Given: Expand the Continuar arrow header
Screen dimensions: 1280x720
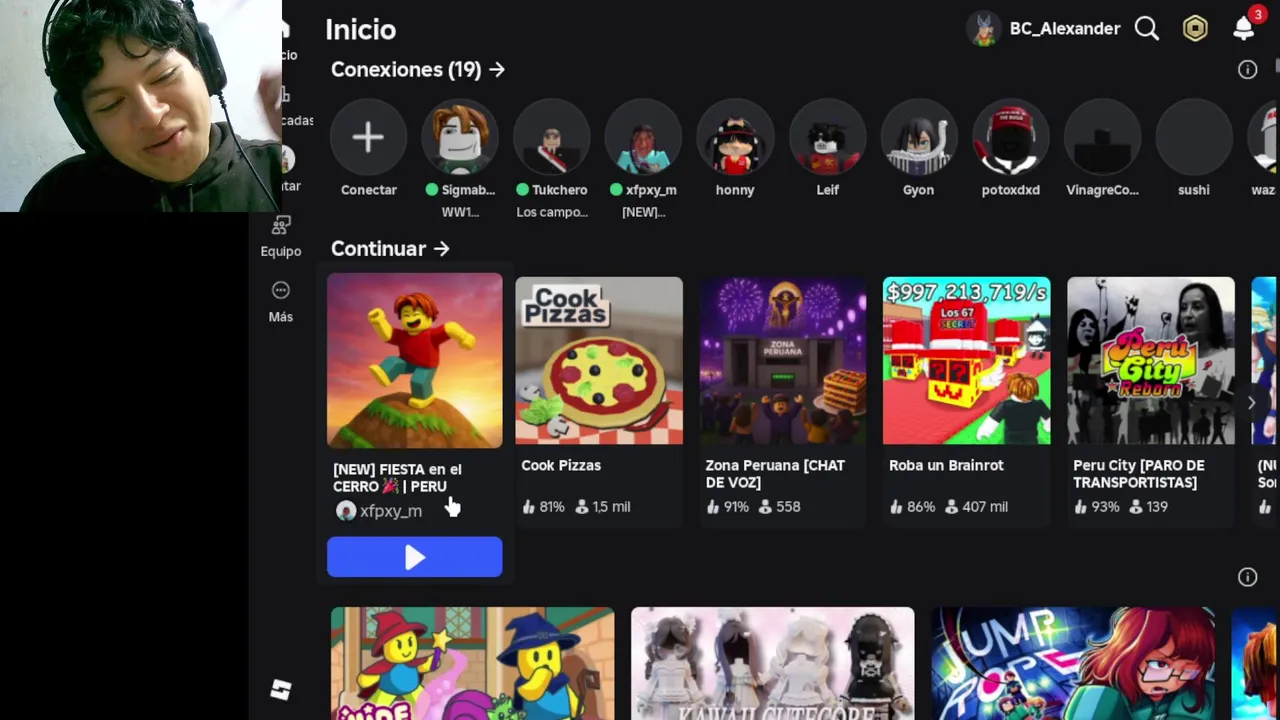Looking at the screenshot, I should [x=391, y=248].
